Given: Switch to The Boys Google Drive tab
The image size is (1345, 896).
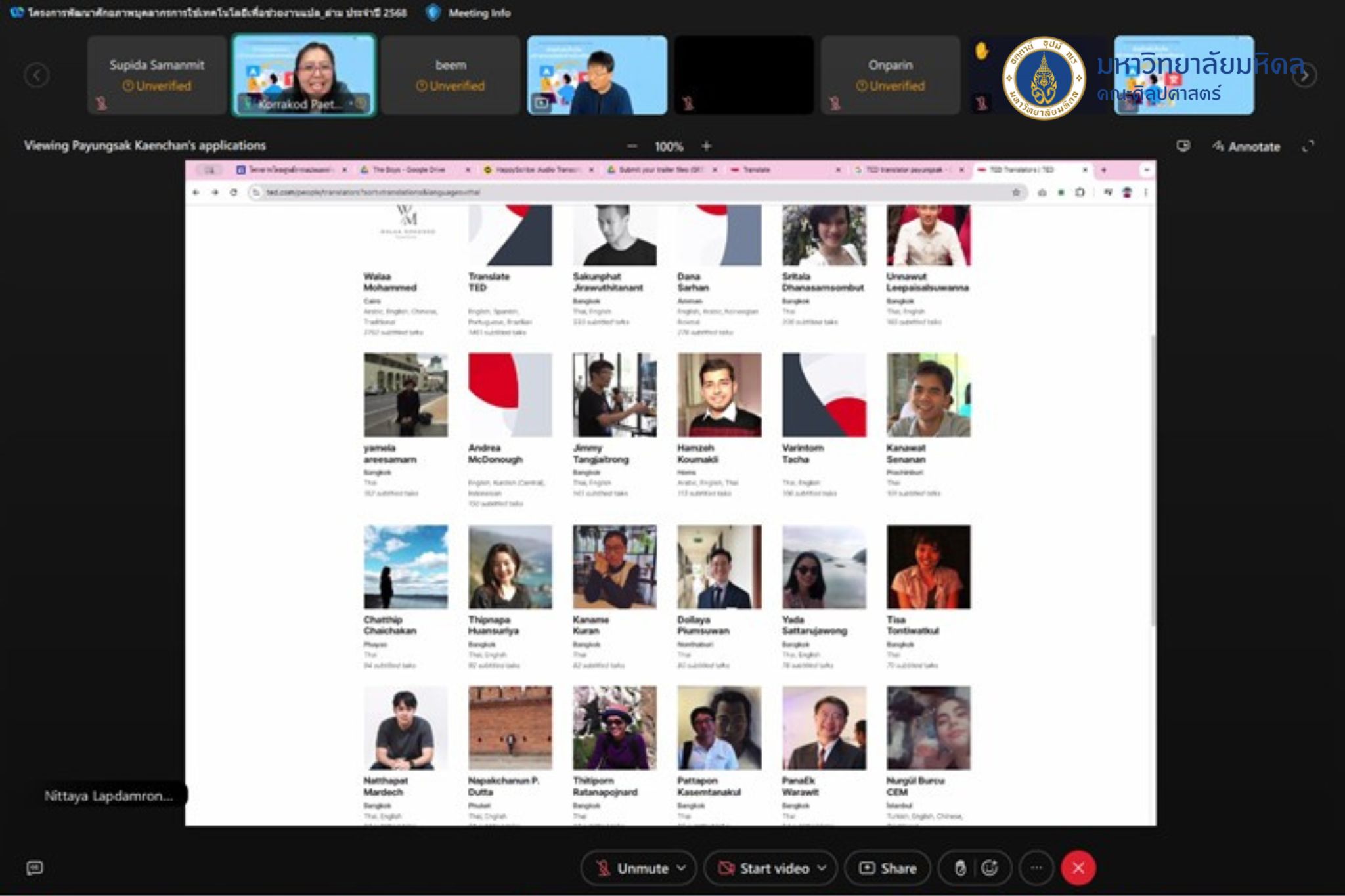Looking at the screenshot, I should point(414,170).
